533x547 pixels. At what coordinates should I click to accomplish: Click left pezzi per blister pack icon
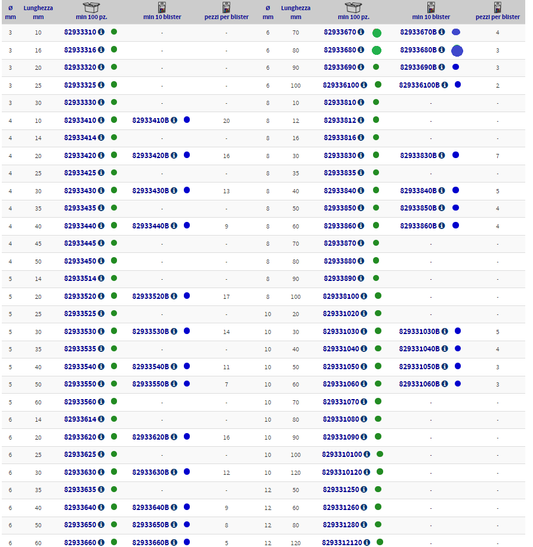click(226, 7)
